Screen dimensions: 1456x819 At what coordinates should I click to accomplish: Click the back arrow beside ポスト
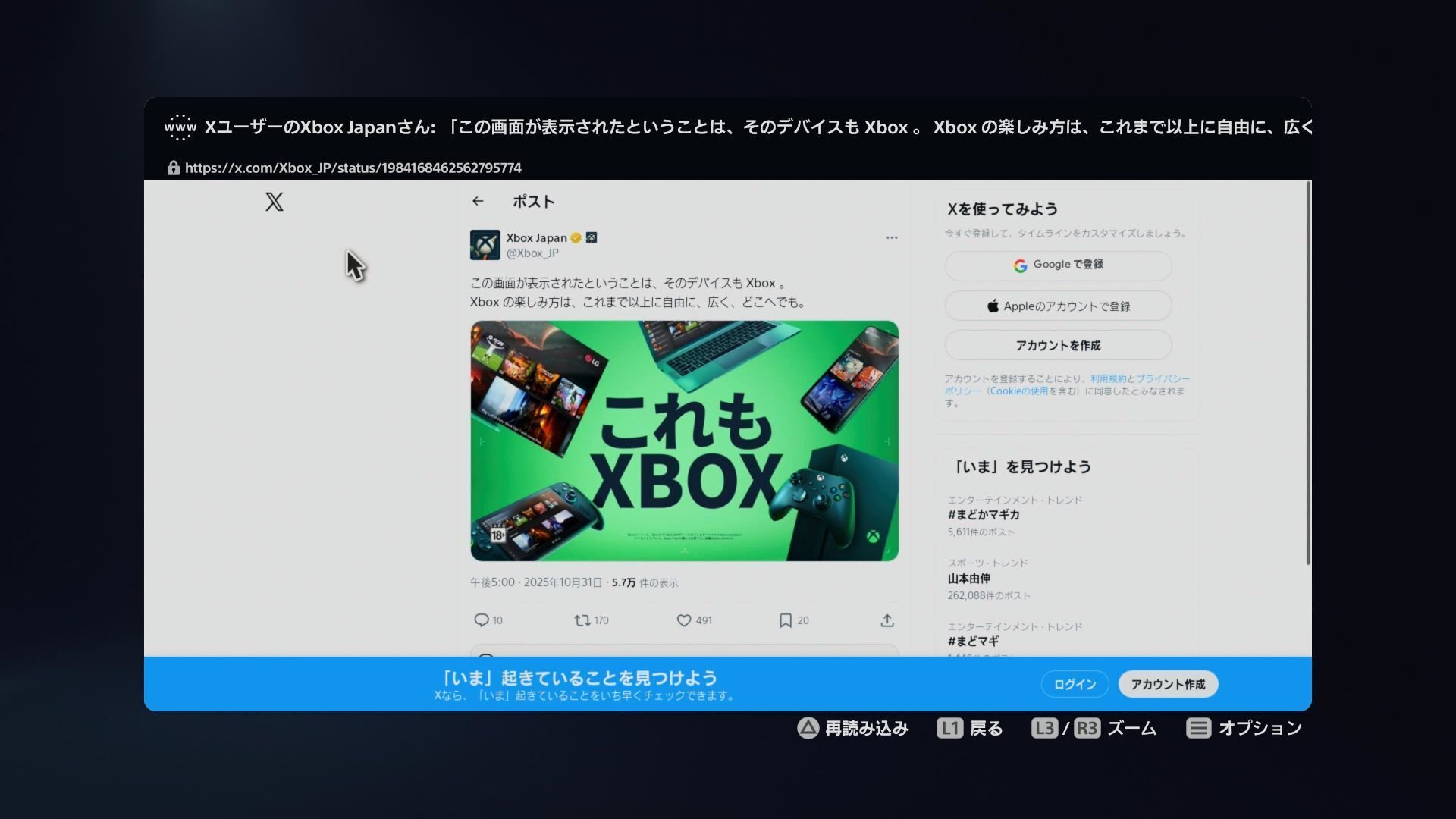(479, 201)
